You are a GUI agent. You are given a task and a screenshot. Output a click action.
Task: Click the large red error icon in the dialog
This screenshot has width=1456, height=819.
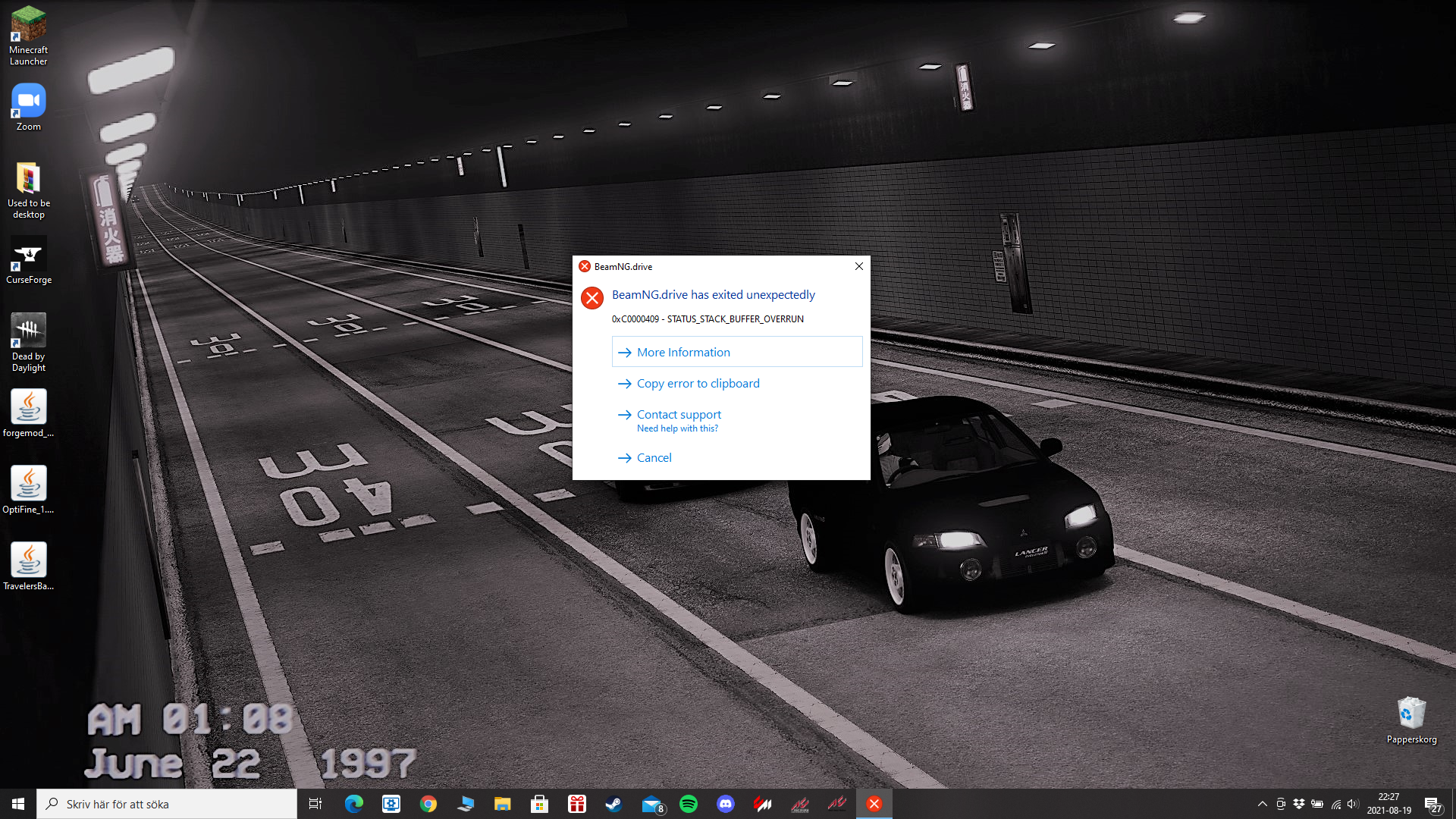592,298
